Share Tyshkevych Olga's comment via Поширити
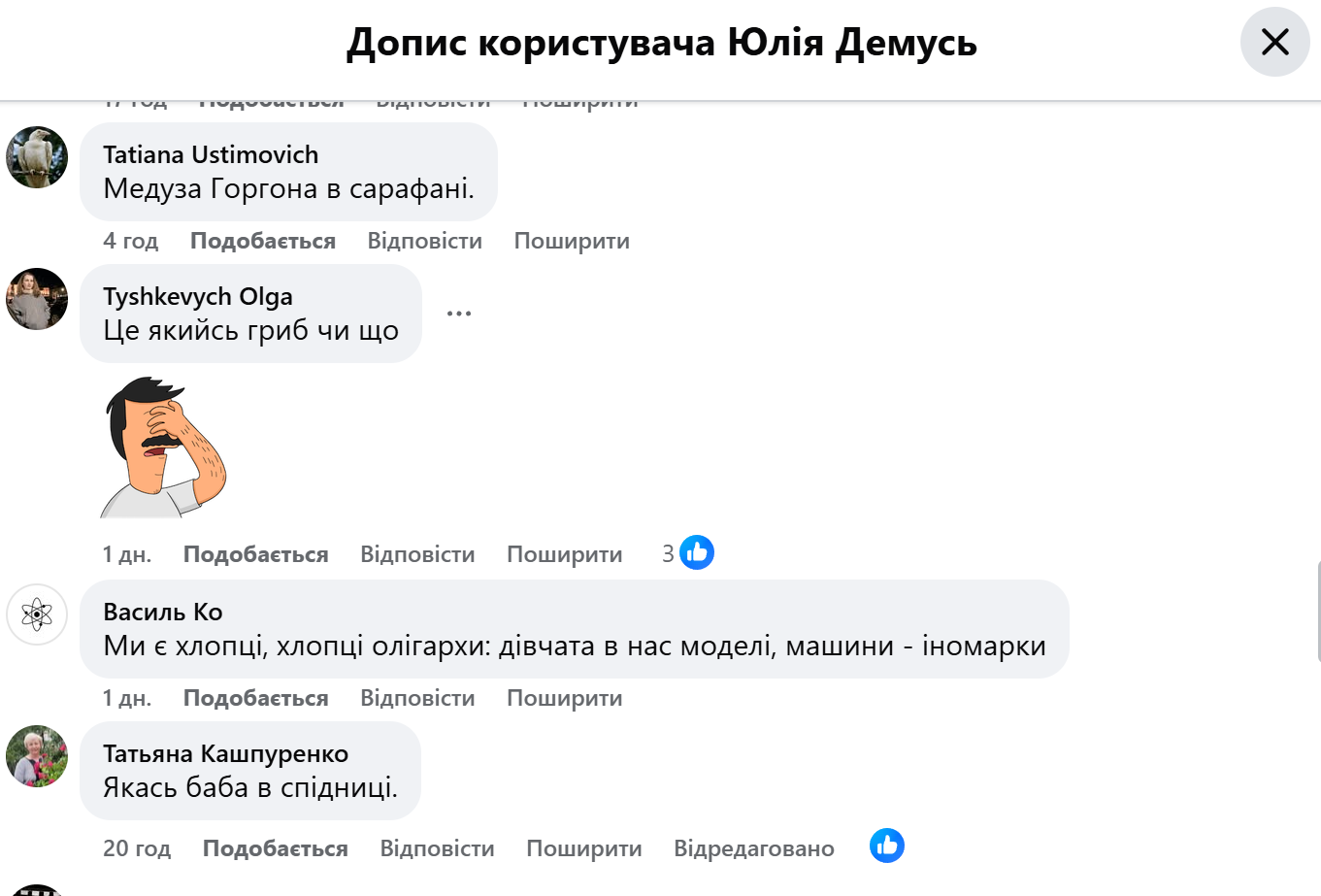1321x896 pixels. click(564, 554)
